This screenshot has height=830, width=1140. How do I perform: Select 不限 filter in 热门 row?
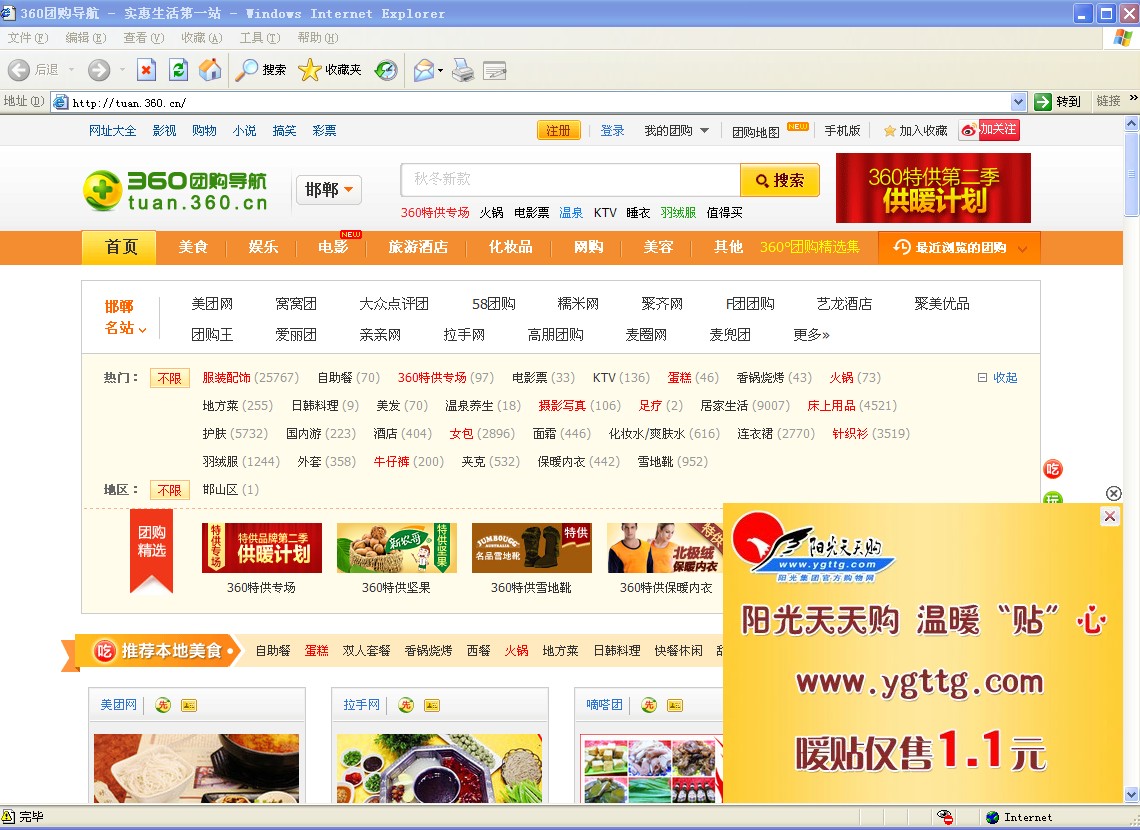click(x=169, y=378)
